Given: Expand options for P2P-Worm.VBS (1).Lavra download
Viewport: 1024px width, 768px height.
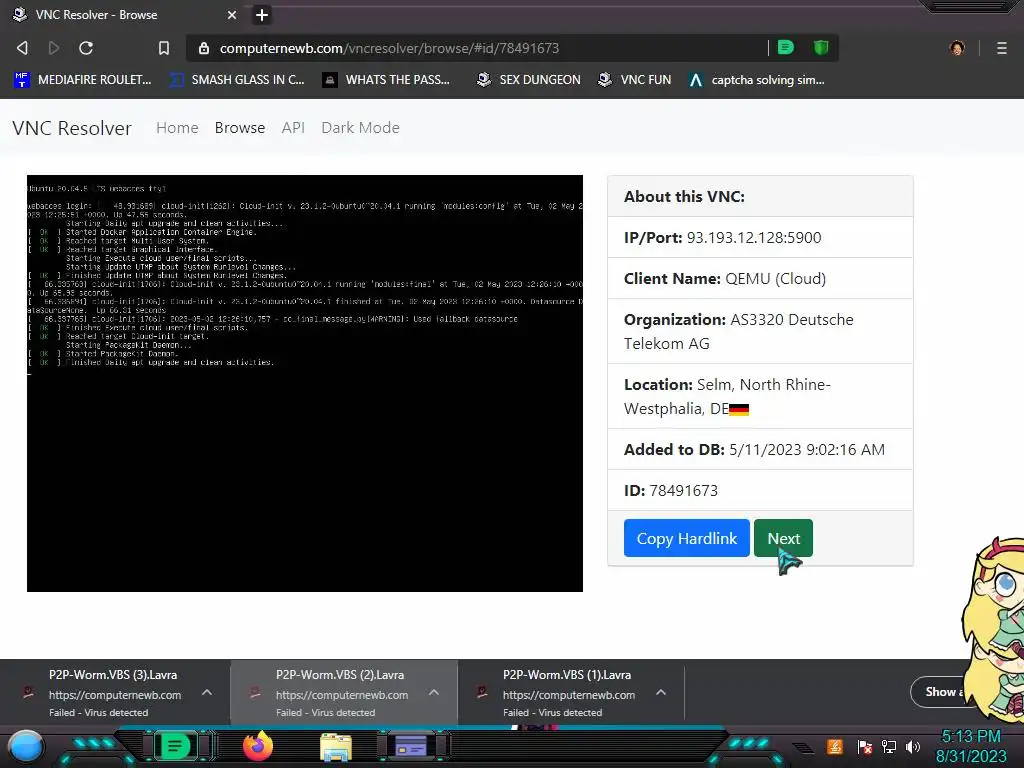Looking at the screenshot, I should tap(661, 692).
